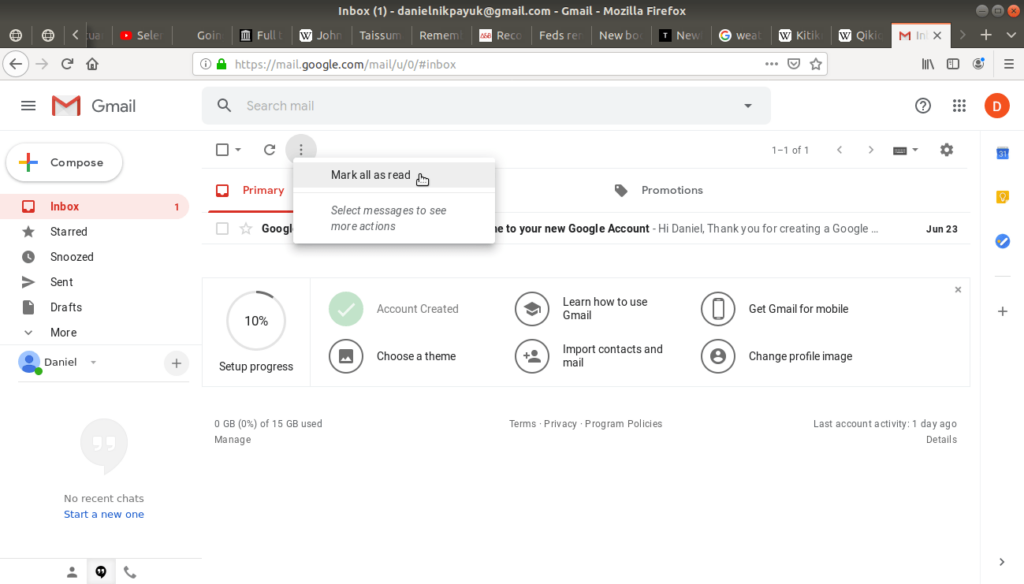
Task: Select Get Gmail for mobile
Action: (x=775, y=309)
